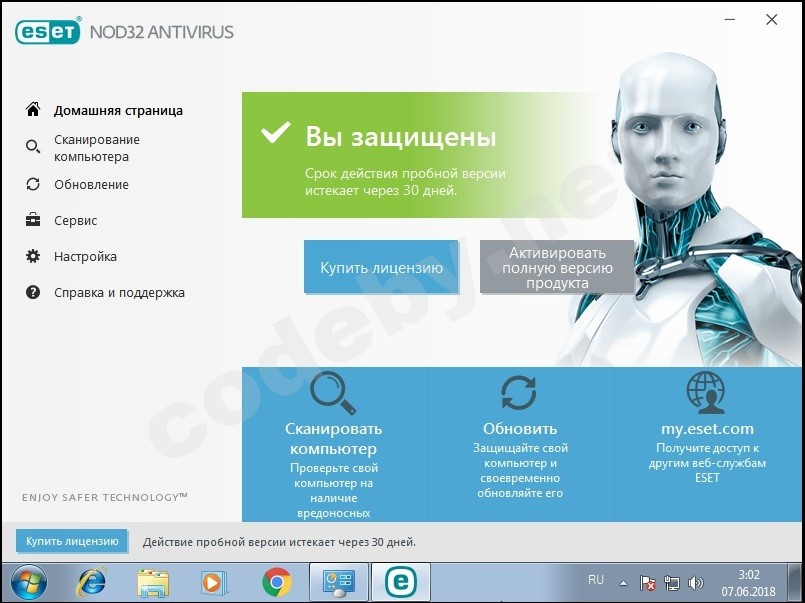Click the Сканировать компьютер tile title
Screen dimensions: 805x603
334,438
